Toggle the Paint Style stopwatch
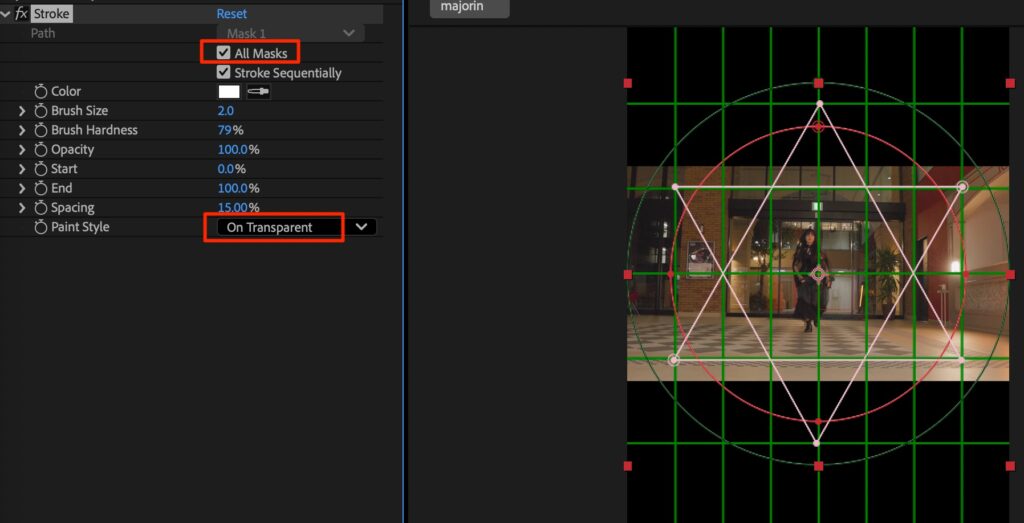Screen dimensions: 1024x523 [41, 227]
